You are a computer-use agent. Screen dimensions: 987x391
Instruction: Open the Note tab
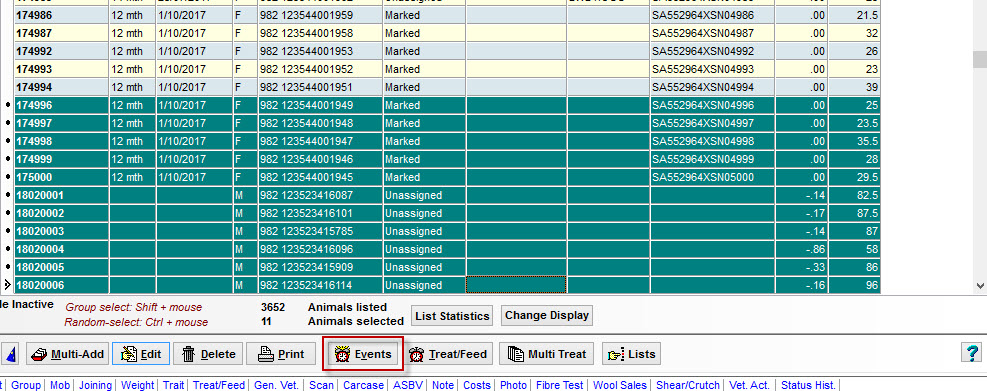443,385
